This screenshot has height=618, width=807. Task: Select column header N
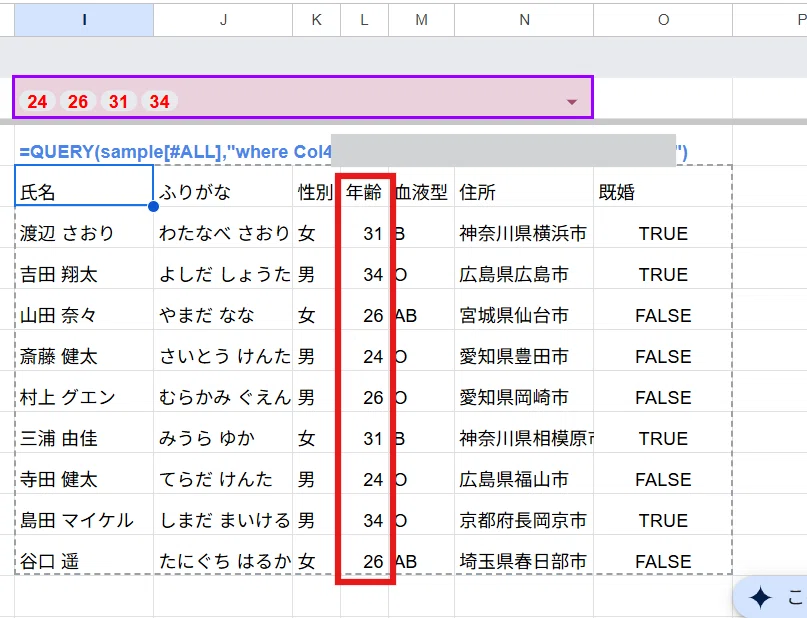524,20
